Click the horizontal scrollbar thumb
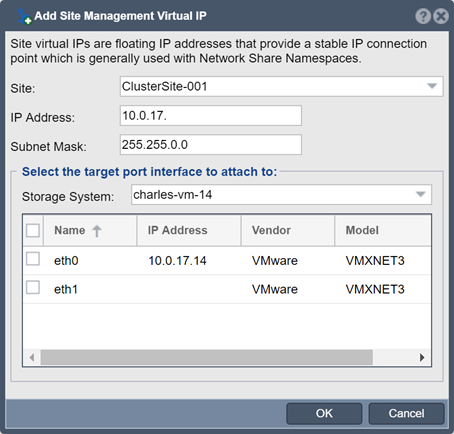The height and width of the screenshot is (434, 454). (x=207, y=358)
